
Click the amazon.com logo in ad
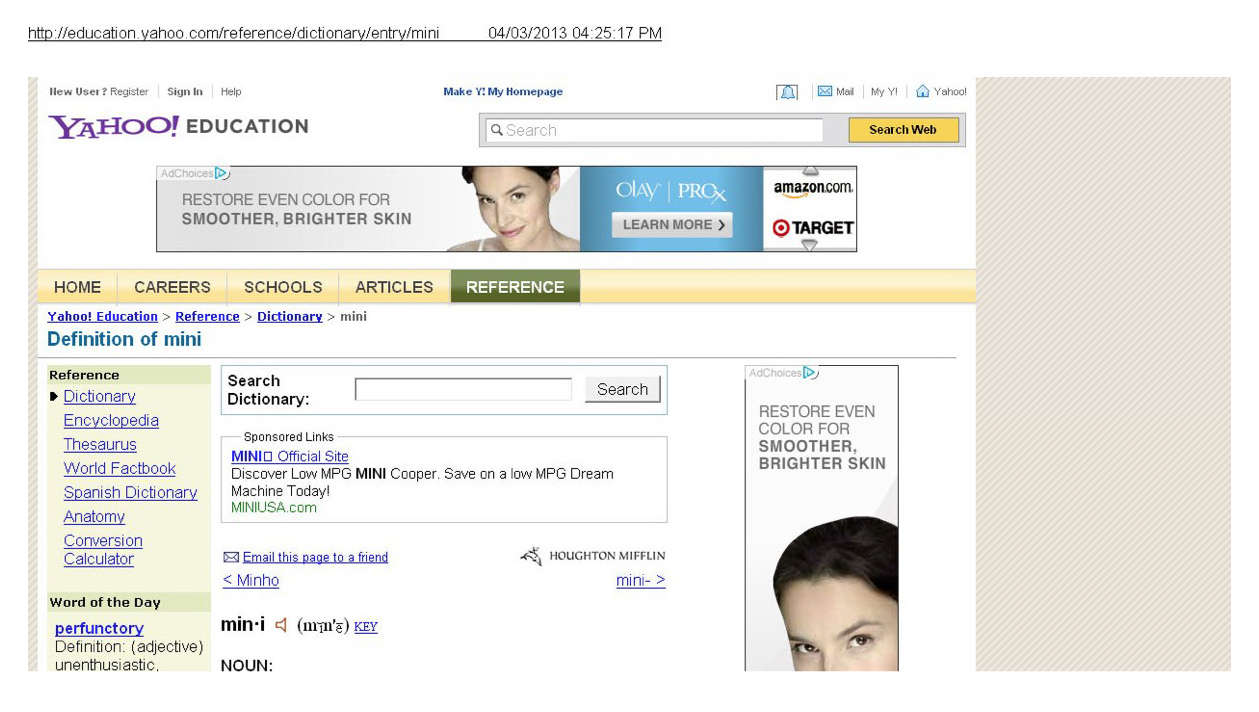pos(813,188)
